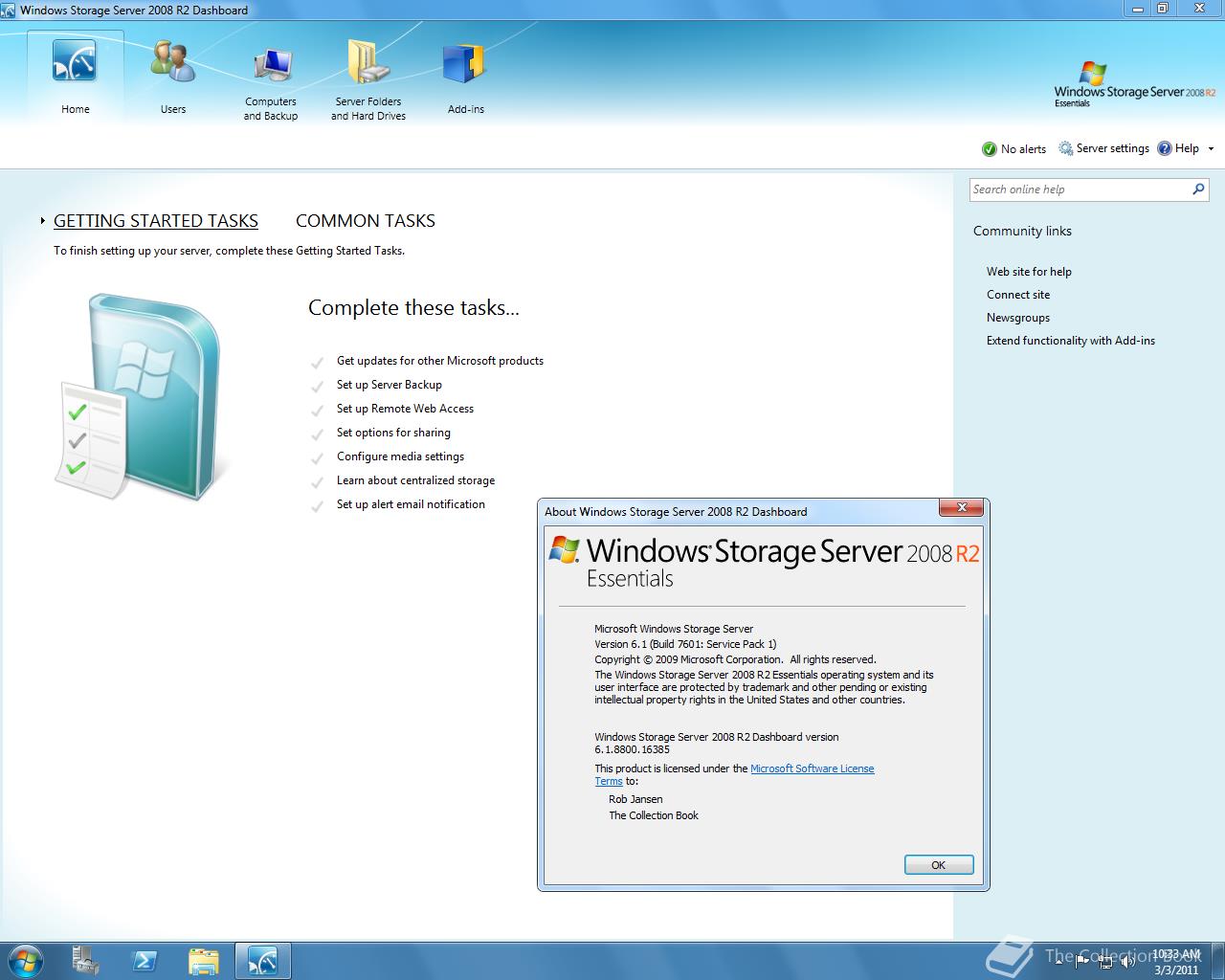Image resolution: width=1225 pixels, height=980 pixels.
Task: Select Set up Remote Web Access task
Action: point(405,409)
